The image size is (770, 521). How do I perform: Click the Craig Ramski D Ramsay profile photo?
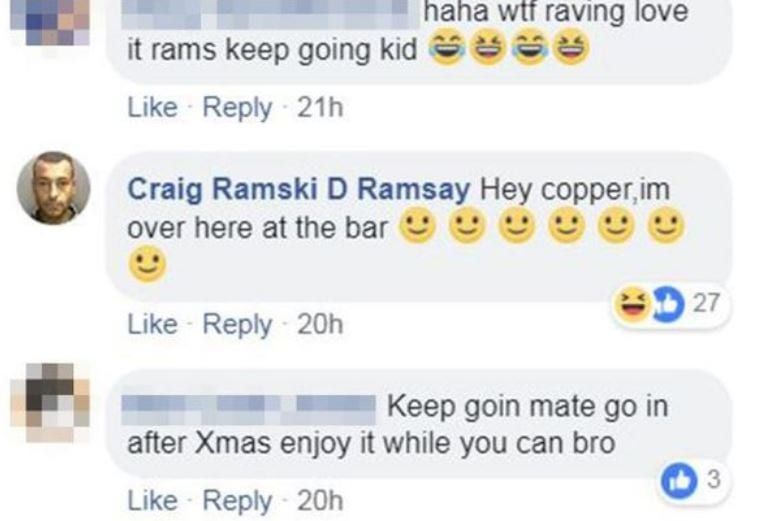click(x=54, y=188)
